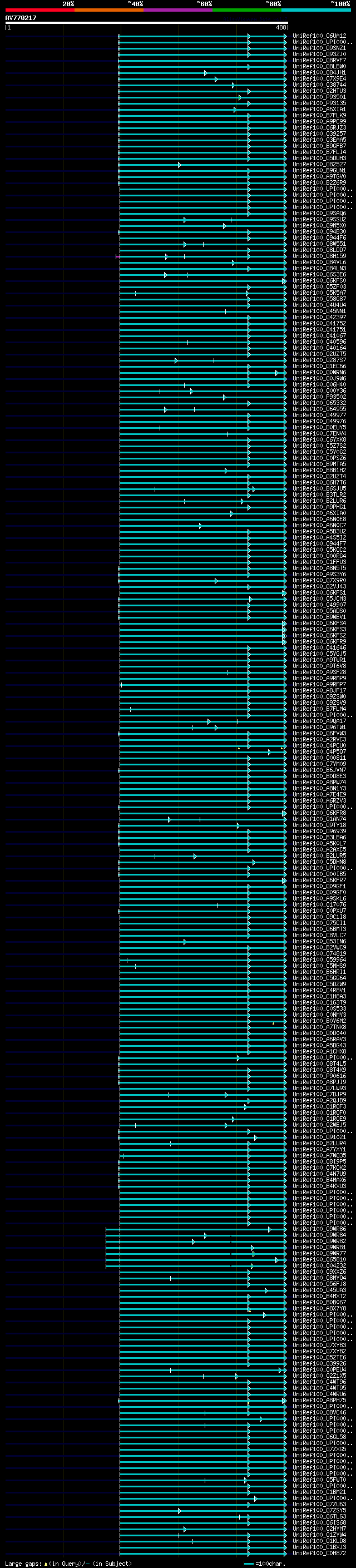Select entry UniRef100_Q9SSU2
356x1568 pixels.
pyautogui.click(x=319, y=219)
